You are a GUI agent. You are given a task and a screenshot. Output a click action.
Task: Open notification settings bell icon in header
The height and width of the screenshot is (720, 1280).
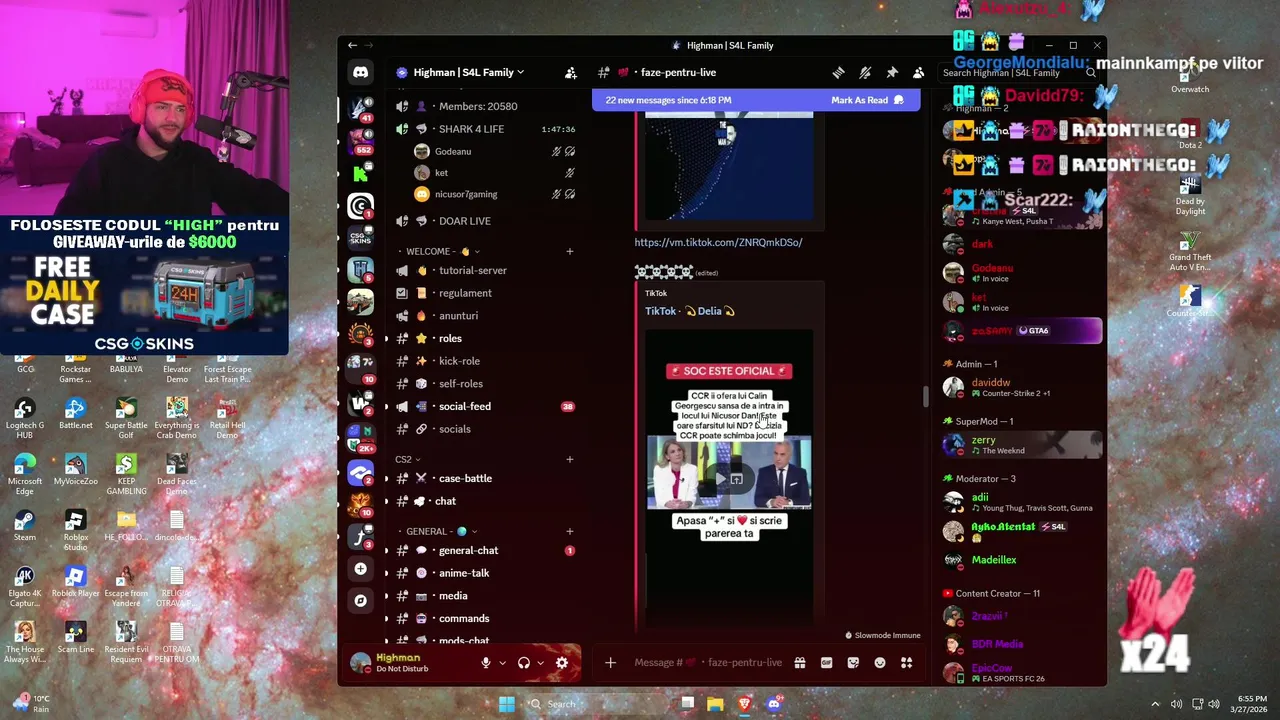tap(865, 72)
